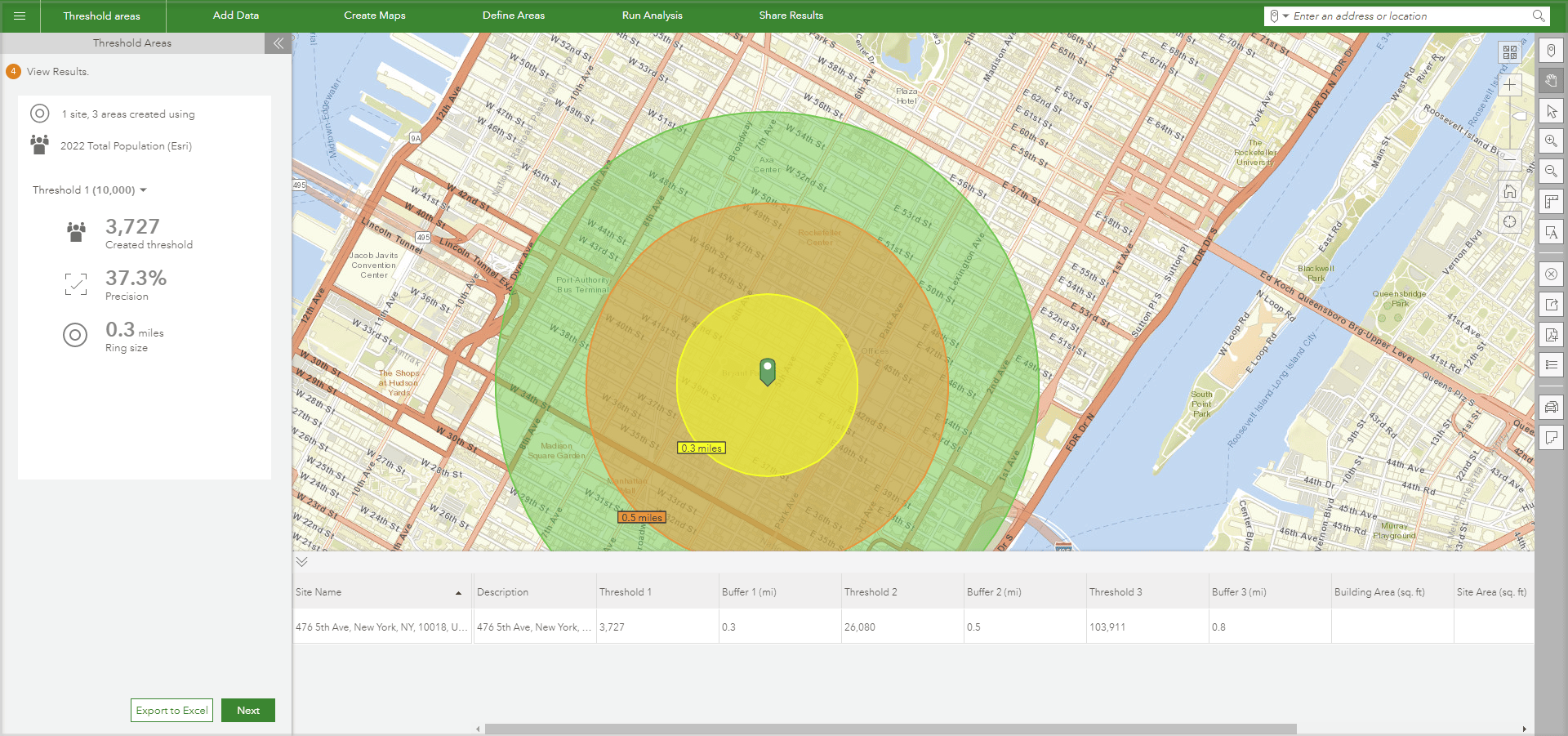Click the Description column header
1568x736 pixels.
[x=535, y=592]
